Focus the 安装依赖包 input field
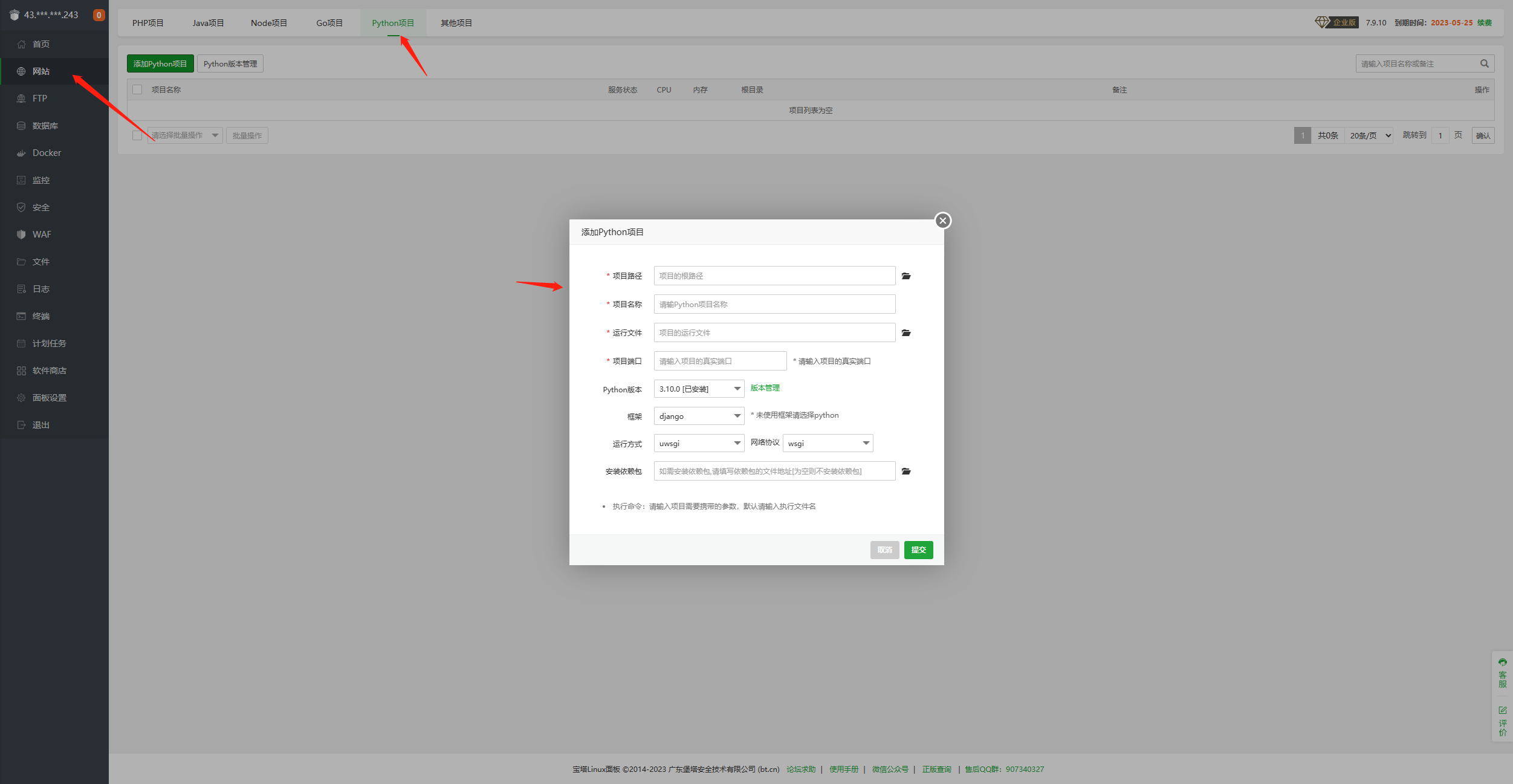Screen dimensions: 1513x784 click(x=774, y=471)
